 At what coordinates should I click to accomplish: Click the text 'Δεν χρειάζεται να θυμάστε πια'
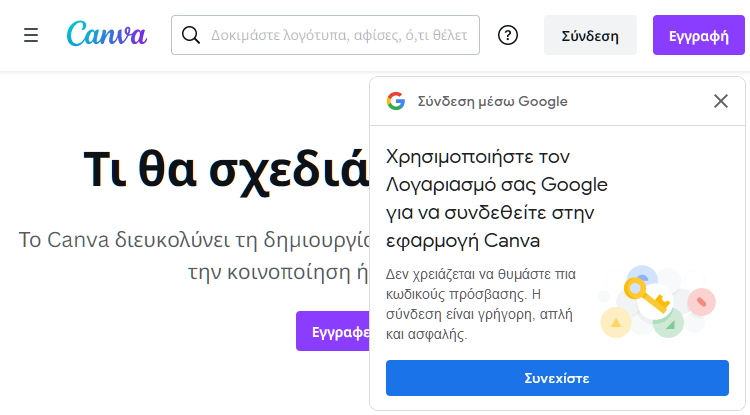[x=481, y=274]
